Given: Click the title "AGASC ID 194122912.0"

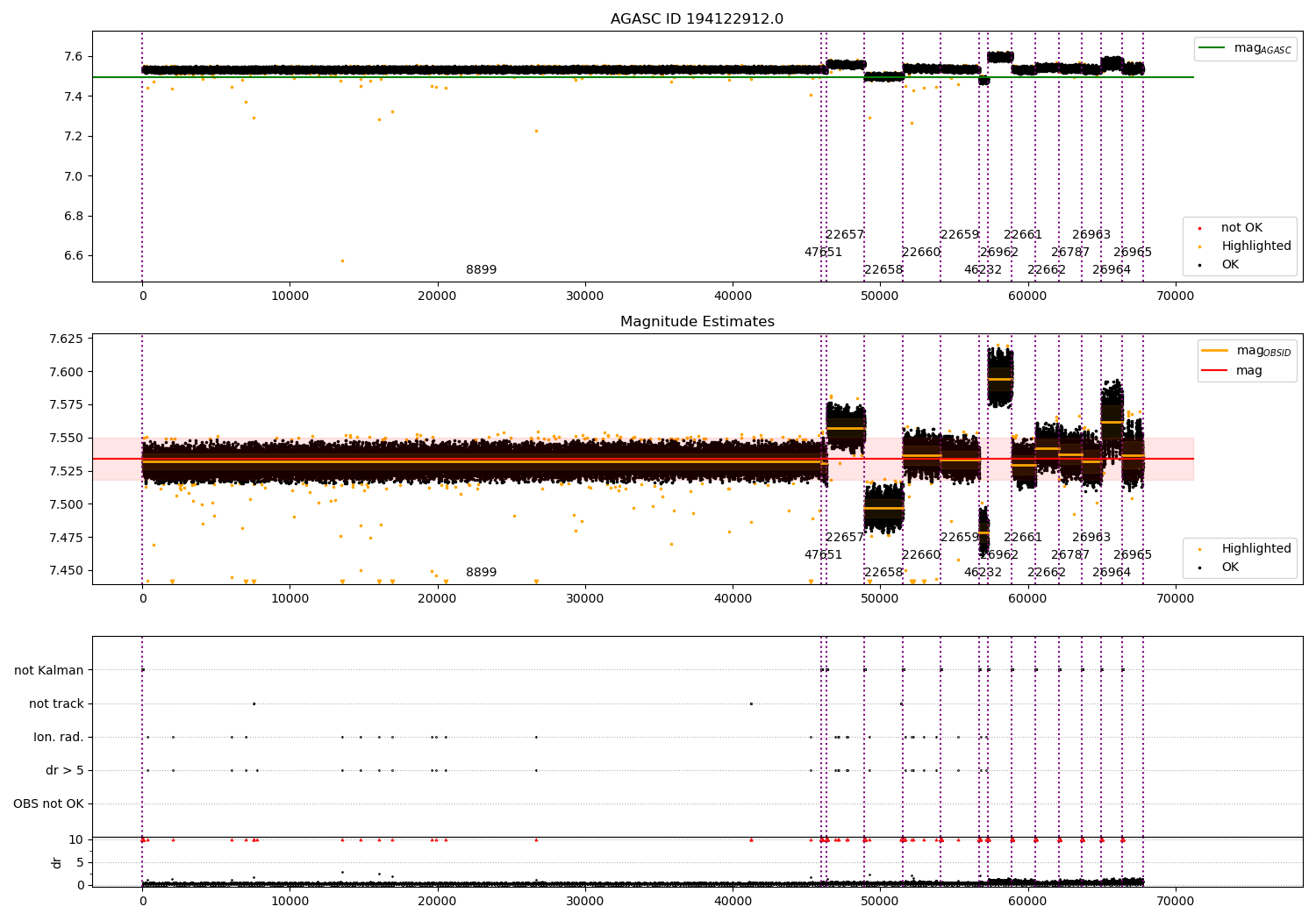Looking at the screenshot, I should (x=697, y=19).
